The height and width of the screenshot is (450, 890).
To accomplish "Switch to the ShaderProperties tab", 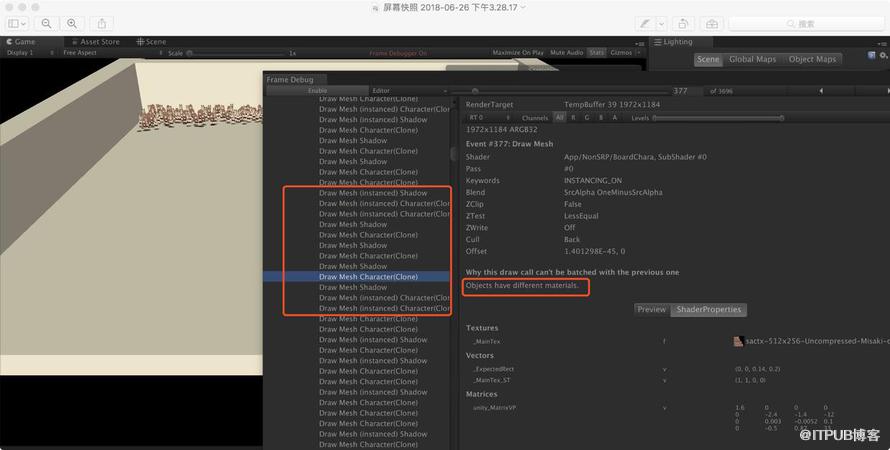I will click(x=708, y=310).
